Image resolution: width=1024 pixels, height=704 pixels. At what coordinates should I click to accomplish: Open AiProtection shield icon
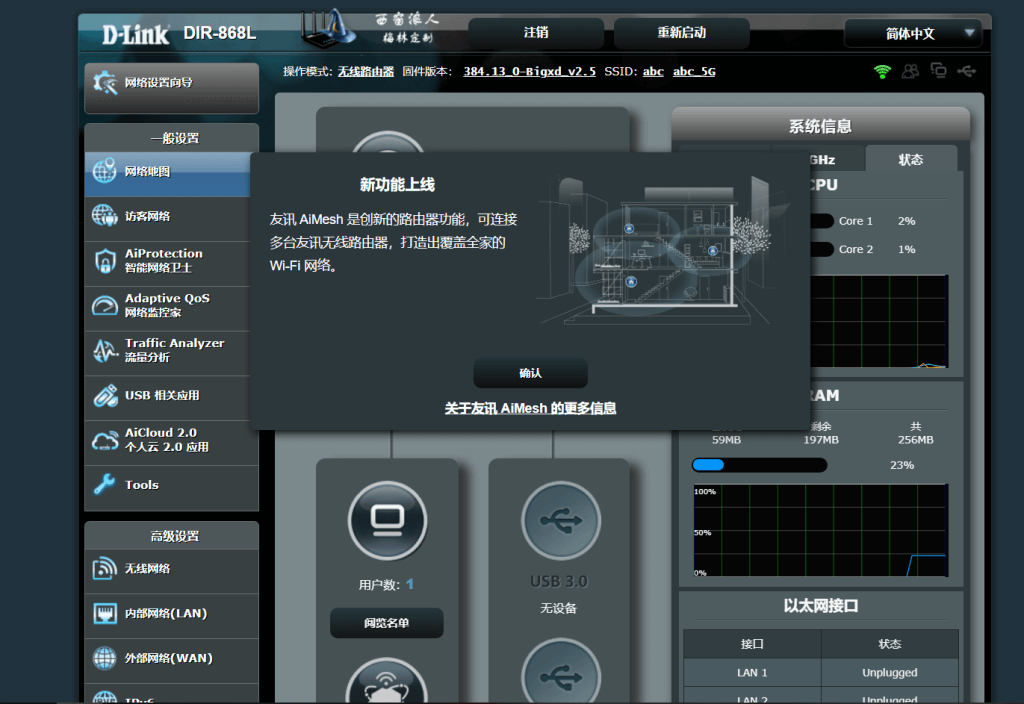tap(104, 261)
